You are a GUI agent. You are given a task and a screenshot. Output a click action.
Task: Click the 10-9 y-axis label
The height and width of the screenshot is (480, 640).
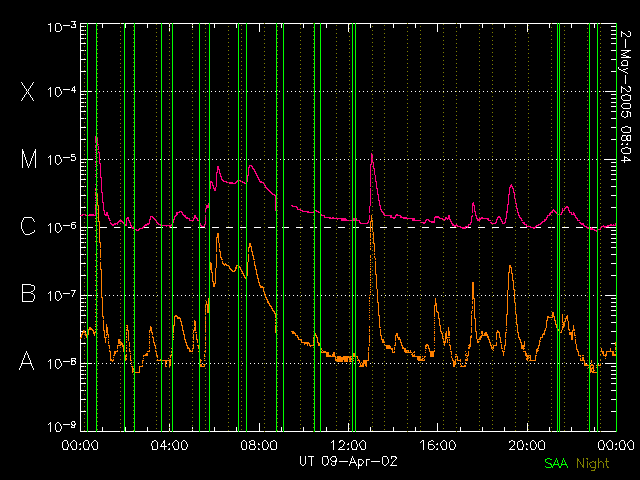click(62, 427)
